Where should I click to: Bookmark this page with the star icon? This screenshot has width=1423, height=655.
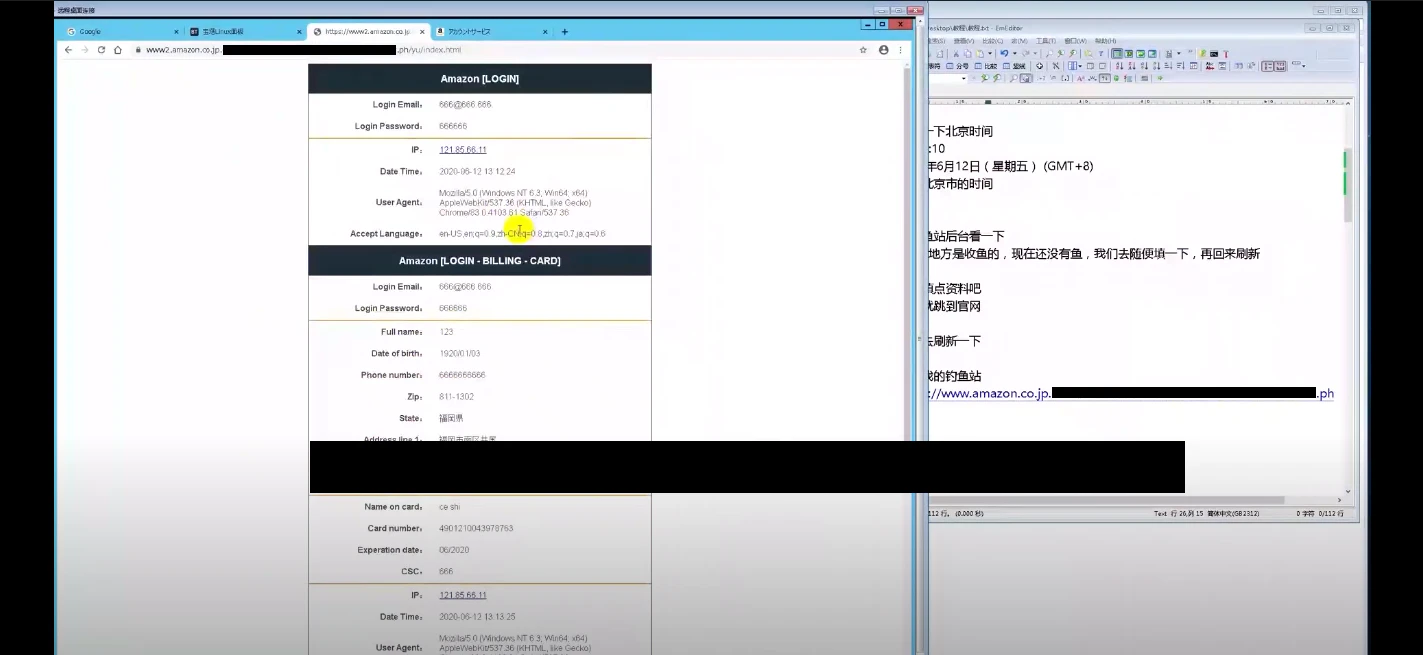tap(863, 49)
